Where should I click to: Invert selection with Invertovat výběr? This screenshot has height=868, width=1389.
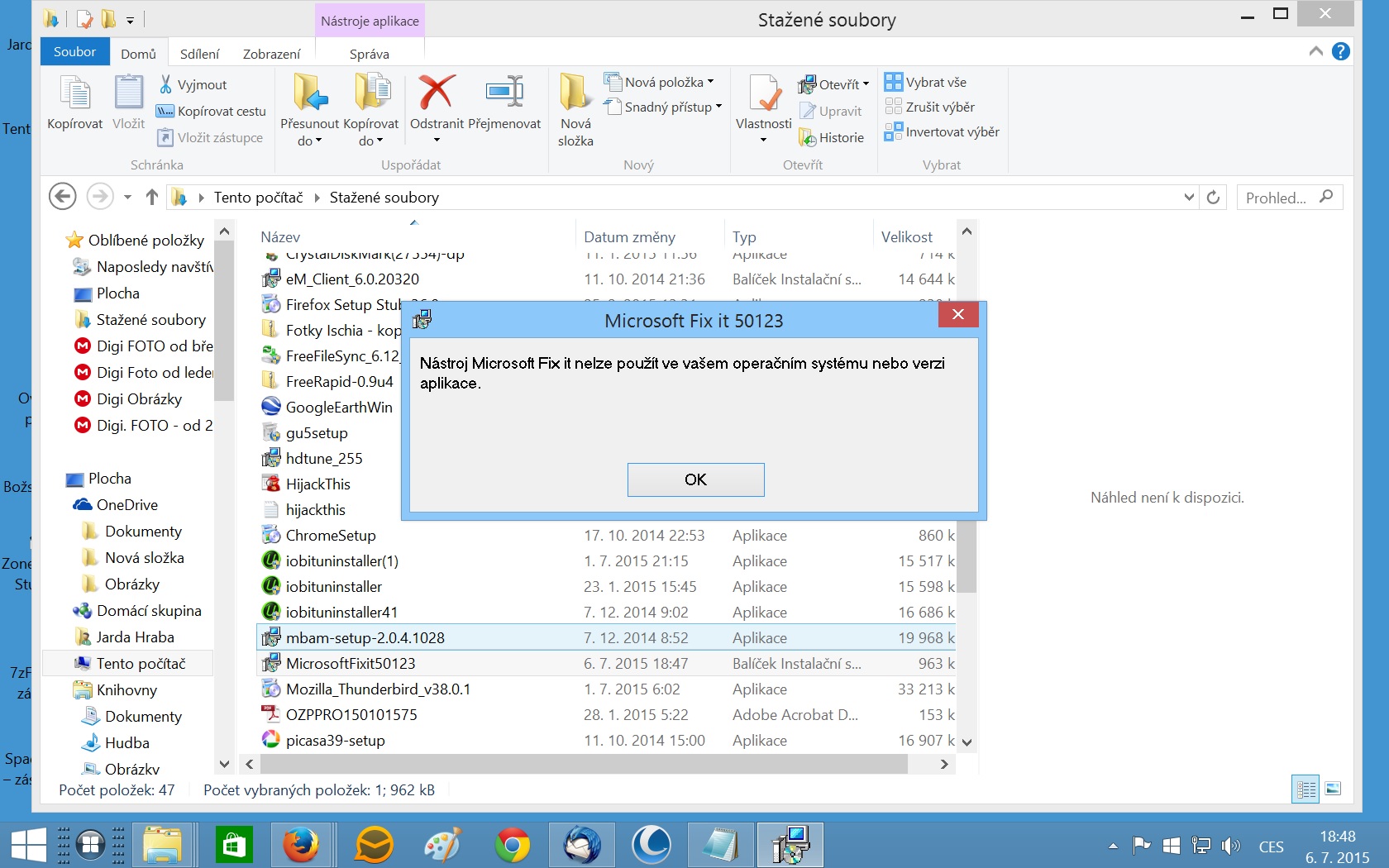942,131
